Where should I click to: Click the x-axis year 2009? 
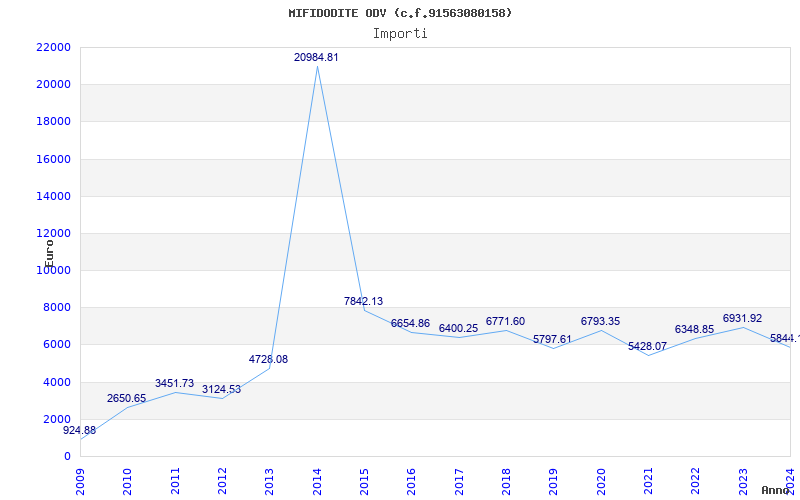(x=80, y=482)
